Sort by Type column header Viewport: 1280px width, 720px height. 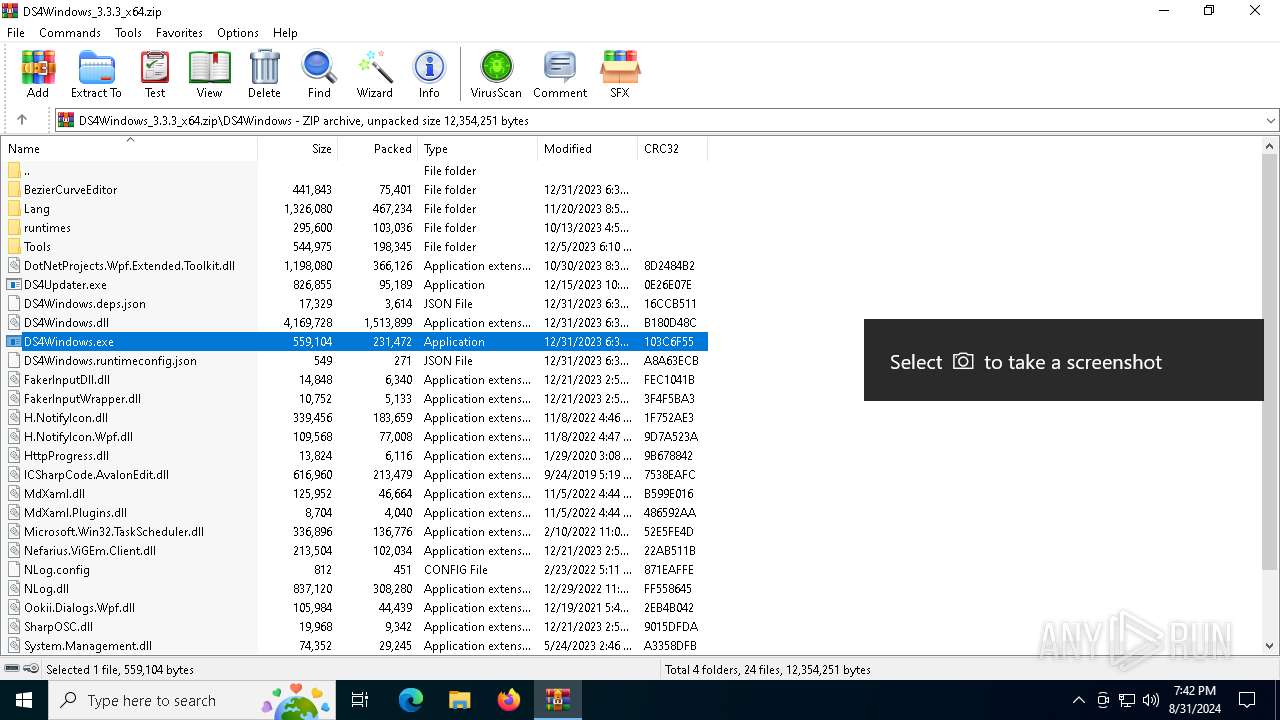[x=478, y=149]
